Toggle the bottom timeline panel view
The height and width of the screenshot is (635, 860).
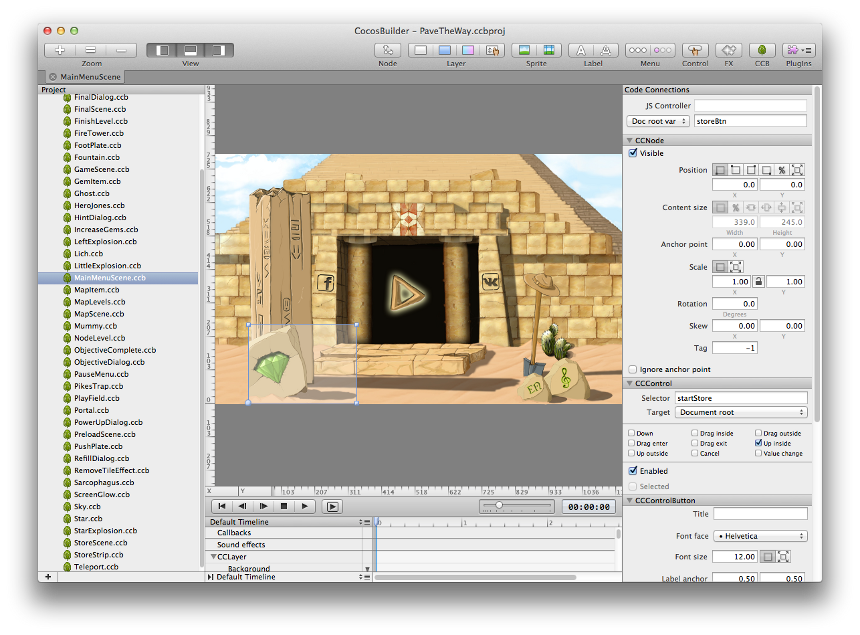click(x=190, y=50)
